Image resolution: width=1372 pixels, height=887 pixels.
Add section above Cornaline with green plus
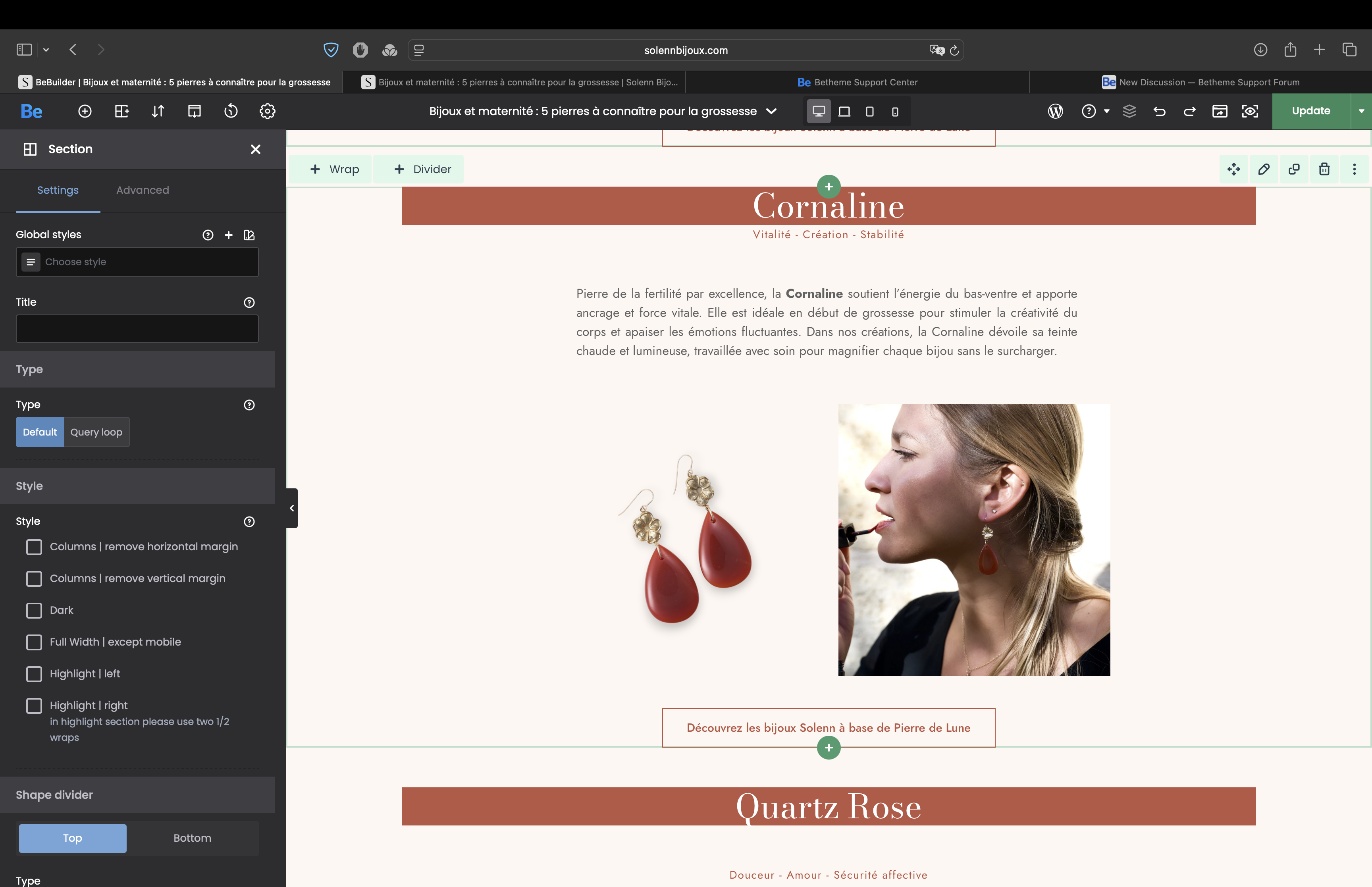tap(829, 187)
